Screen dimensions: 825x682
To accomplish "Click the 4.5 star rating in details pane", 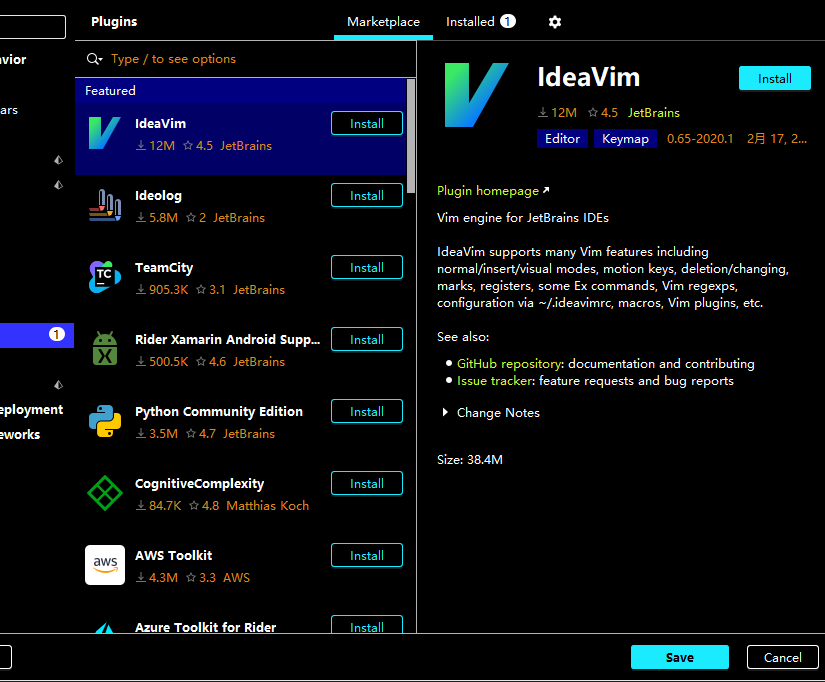I will [x=603, y=113].
